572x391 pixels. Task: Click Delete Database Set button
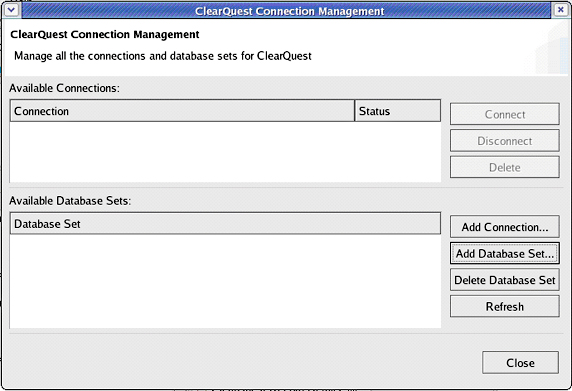[x=505, y=280]
